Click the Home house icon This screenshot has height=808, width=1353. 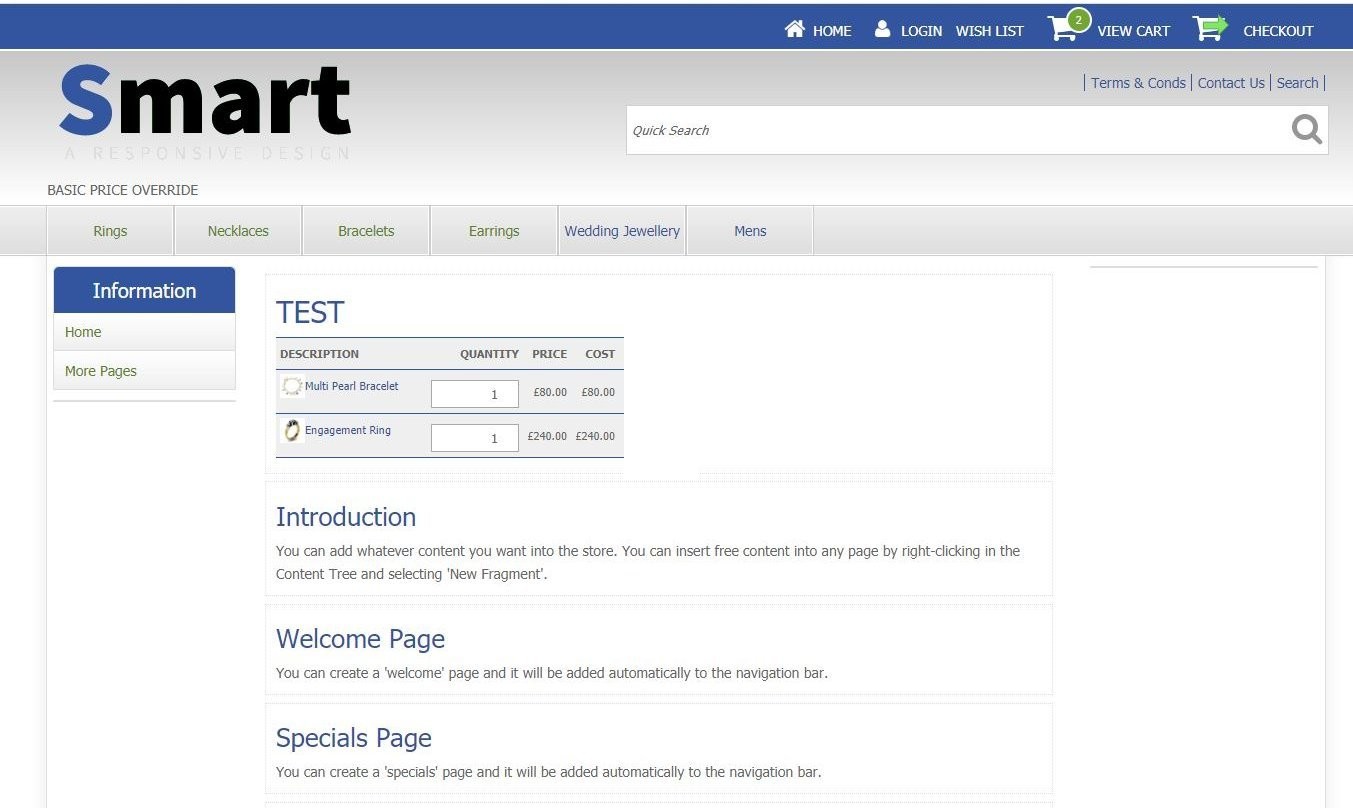point(795,29)
